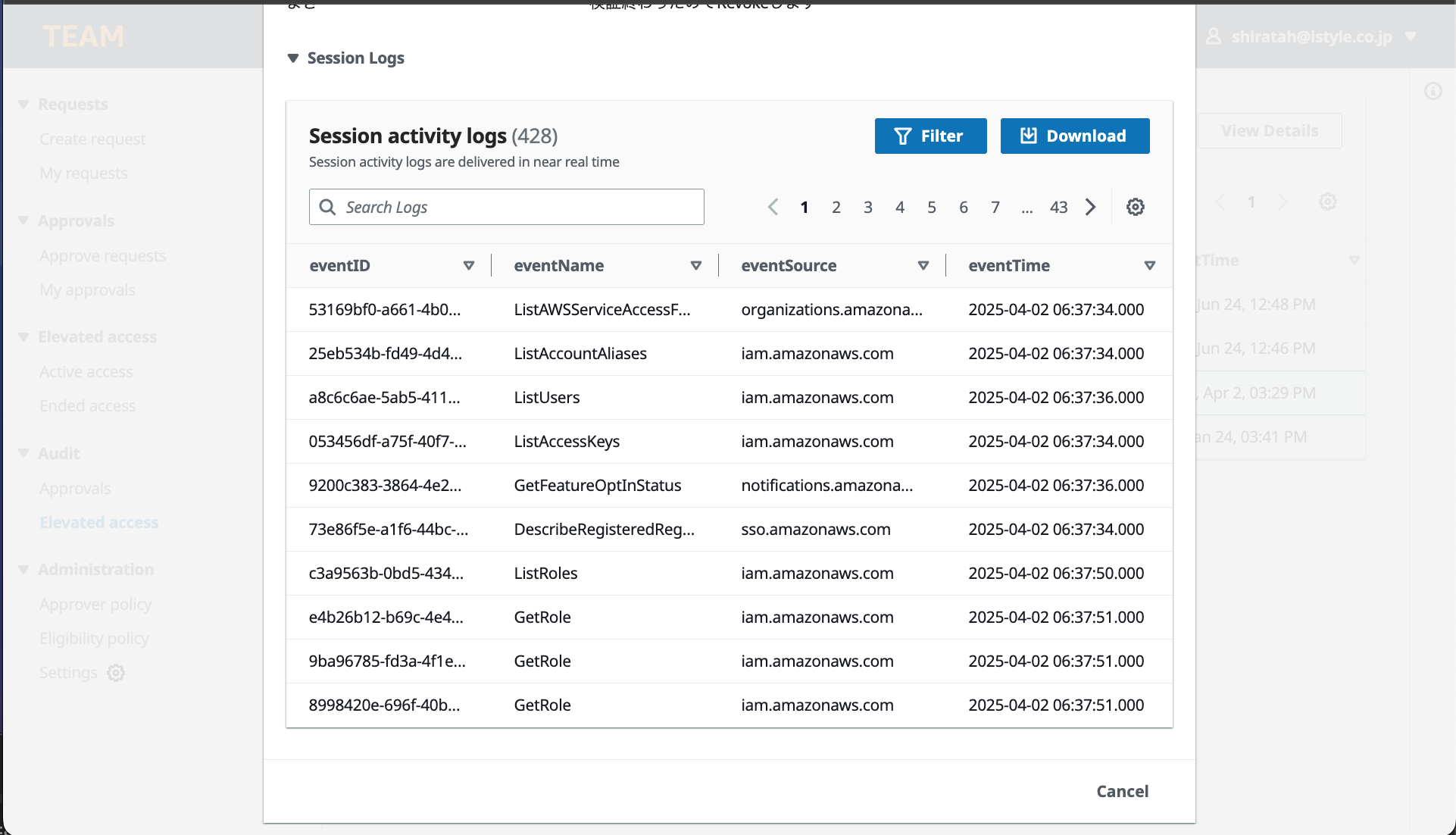Click the Filter funnel button

pyautogui.click(x=930, y=136)
